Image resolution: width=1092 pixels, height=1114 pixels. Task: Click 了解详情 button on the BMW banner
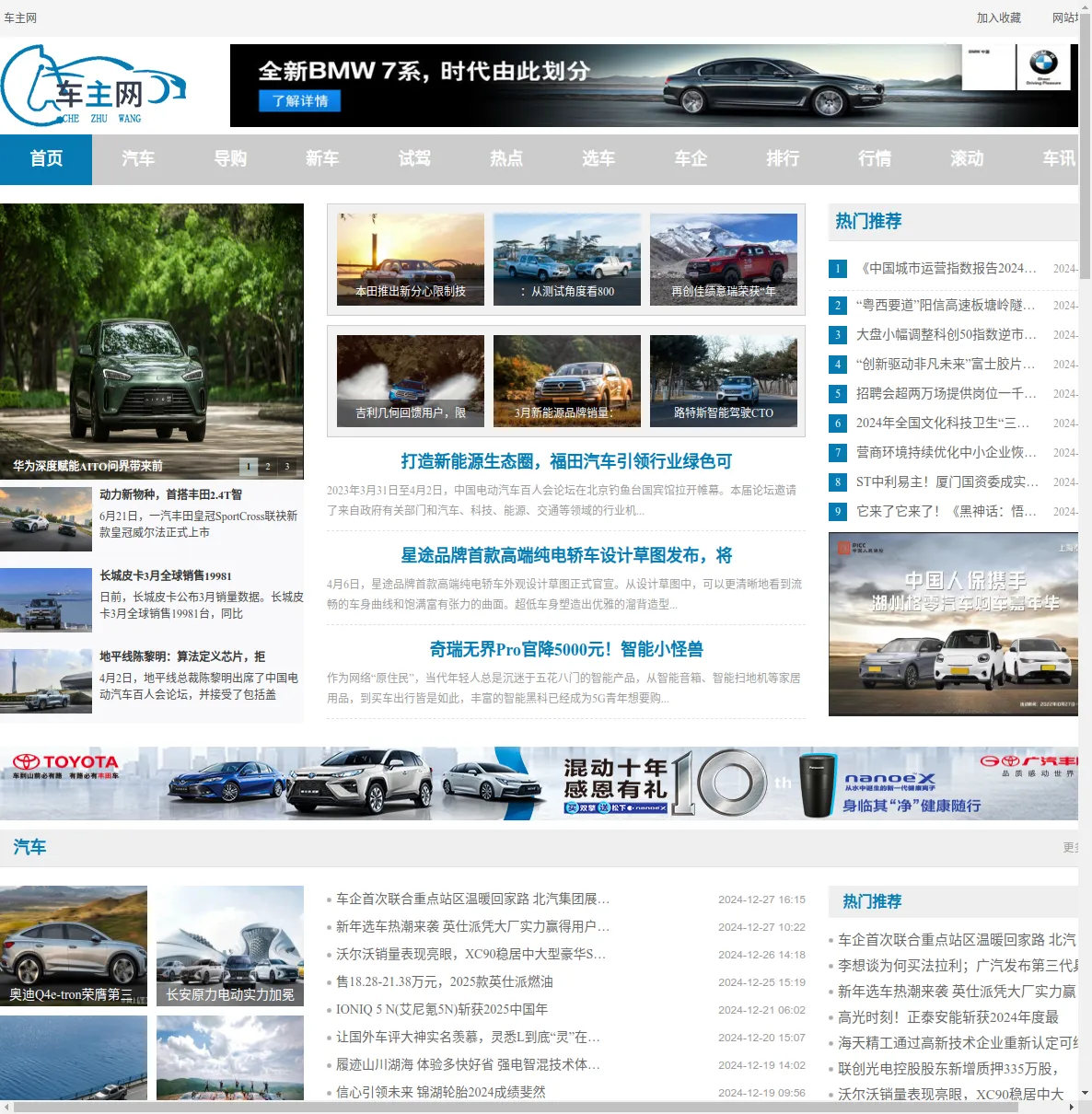(x=300, y=100)
